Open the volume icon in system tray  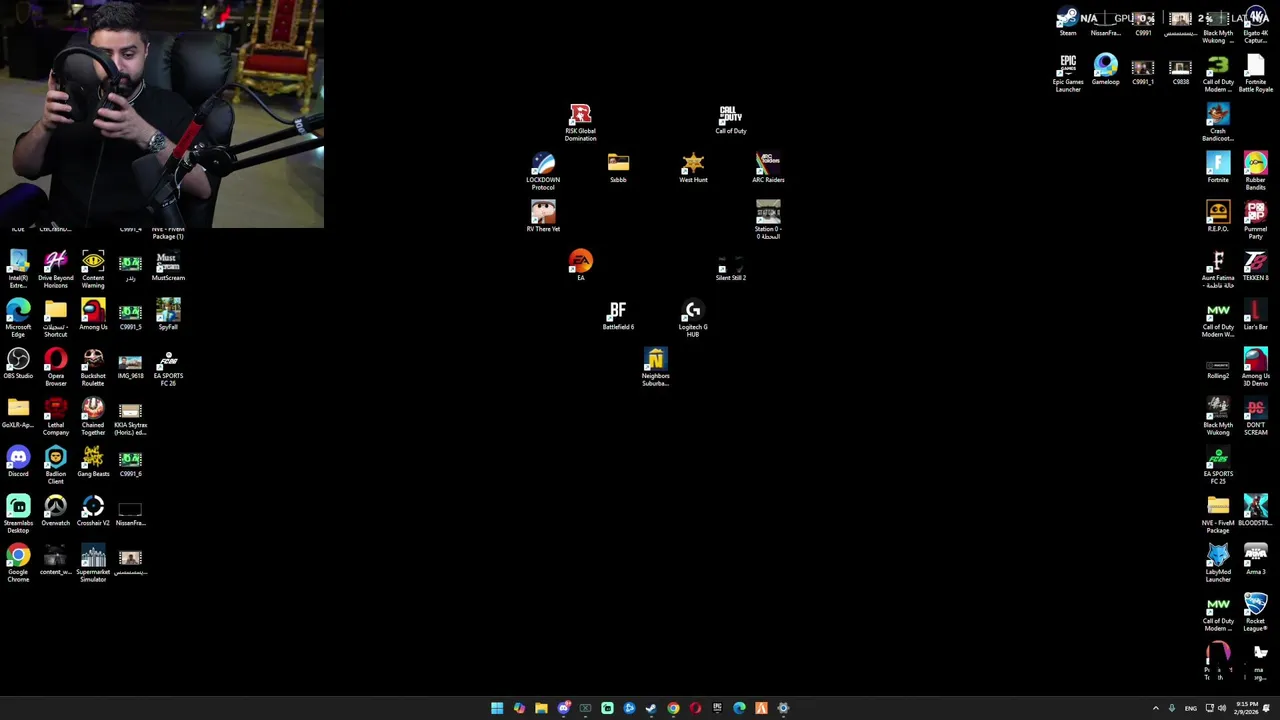[x=1222, y=708]
